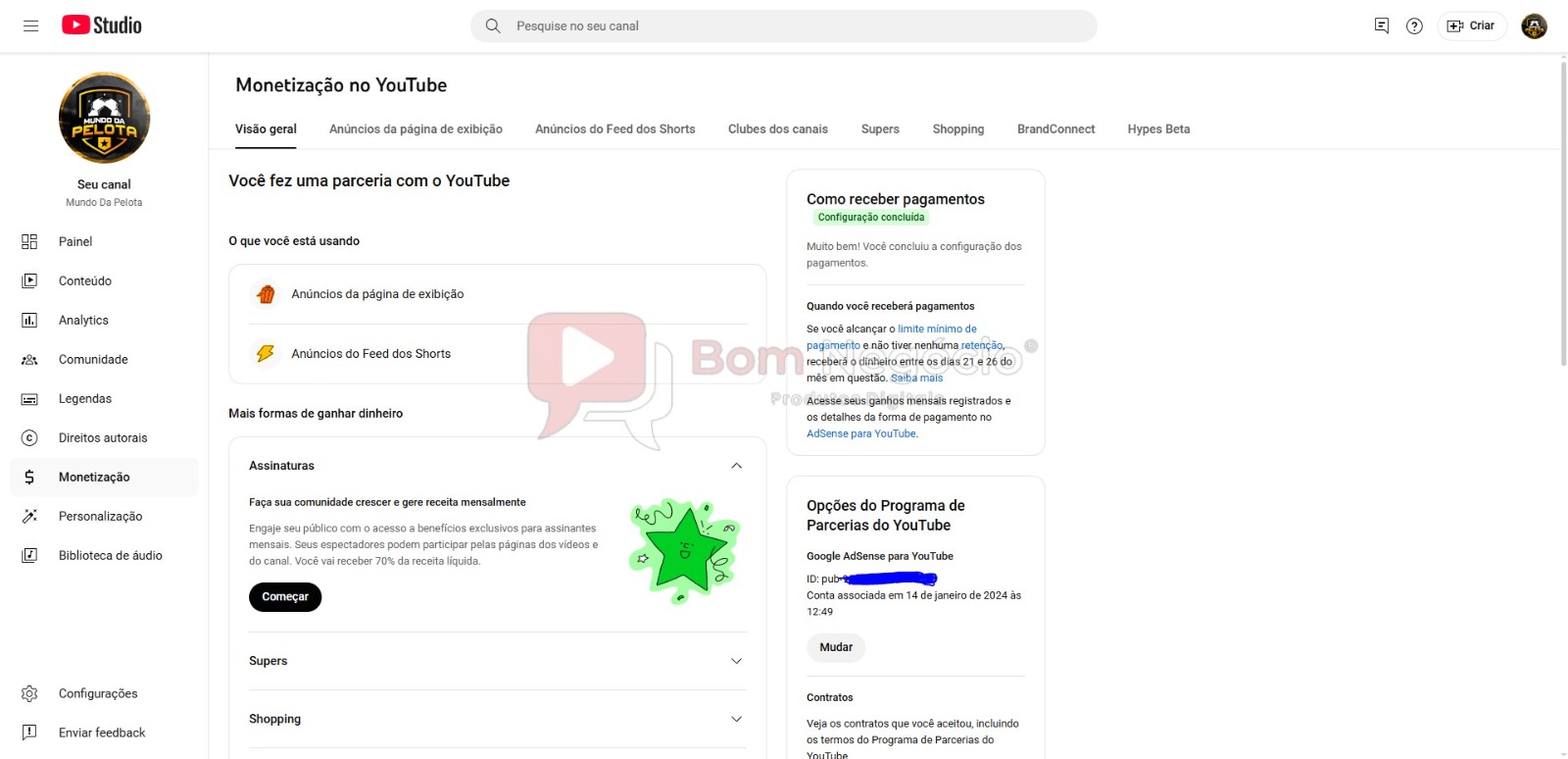This screenshot has height=759, width=1568.
Task: Click the YouTube Studio logo
Action: point(102,25)
